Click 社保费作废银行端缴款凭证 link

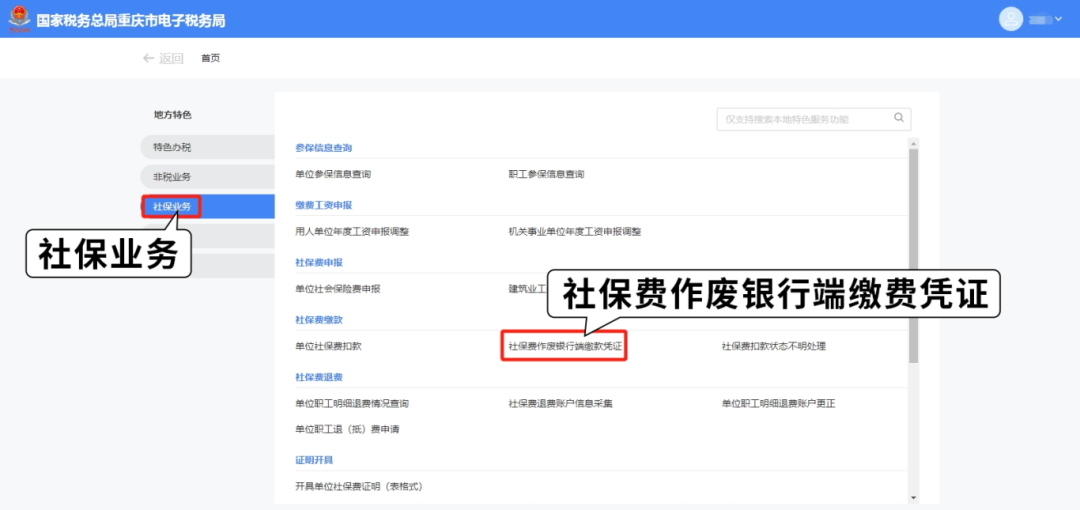(x=565, y=346)
